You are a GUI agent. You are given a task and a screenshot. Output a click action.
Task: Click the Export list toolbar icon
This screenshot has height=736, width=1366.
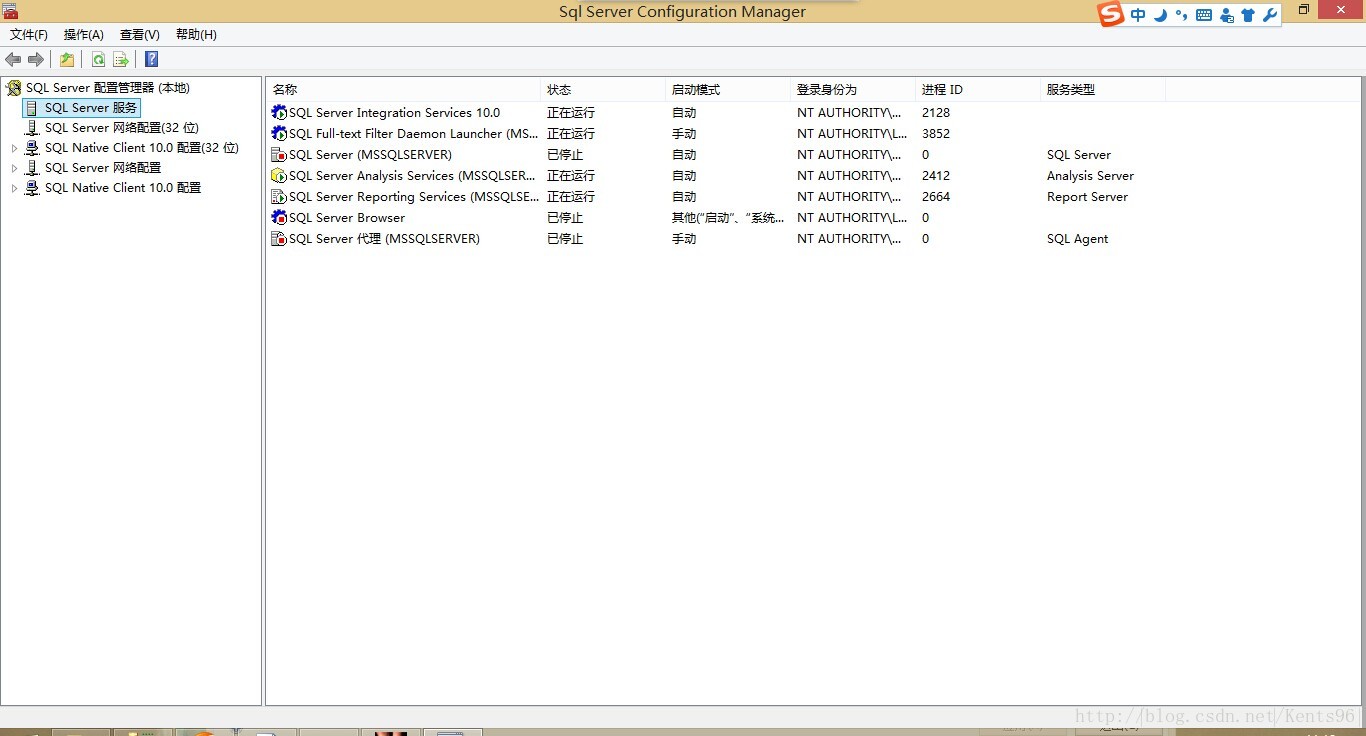point(121,60)
